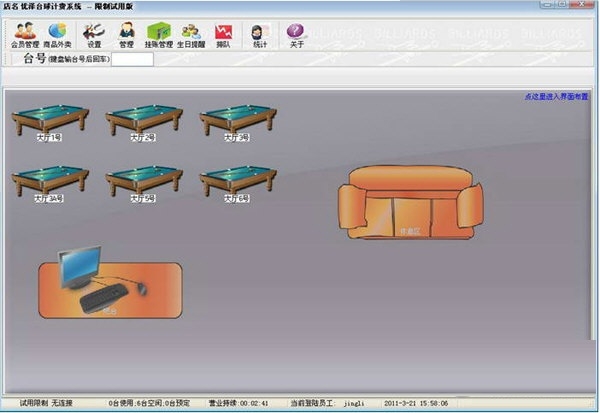Click the 管理 manager icon
This screenshot has width=600, height=413.
(x=127, y=35)
